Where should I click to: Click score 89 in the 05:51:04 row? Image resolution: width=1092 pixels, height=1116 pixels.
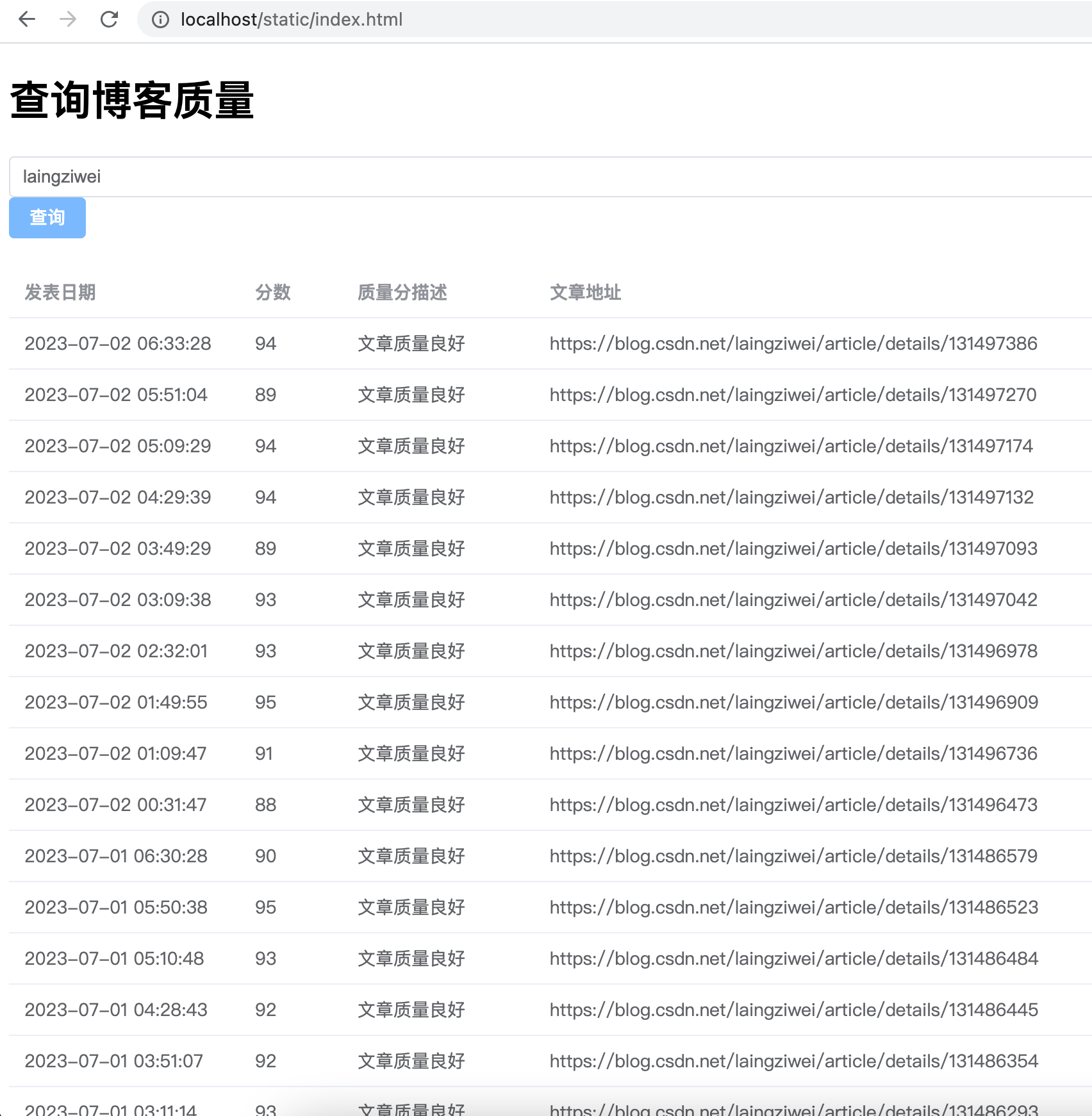pyautogui.click(x=265, y=395)
